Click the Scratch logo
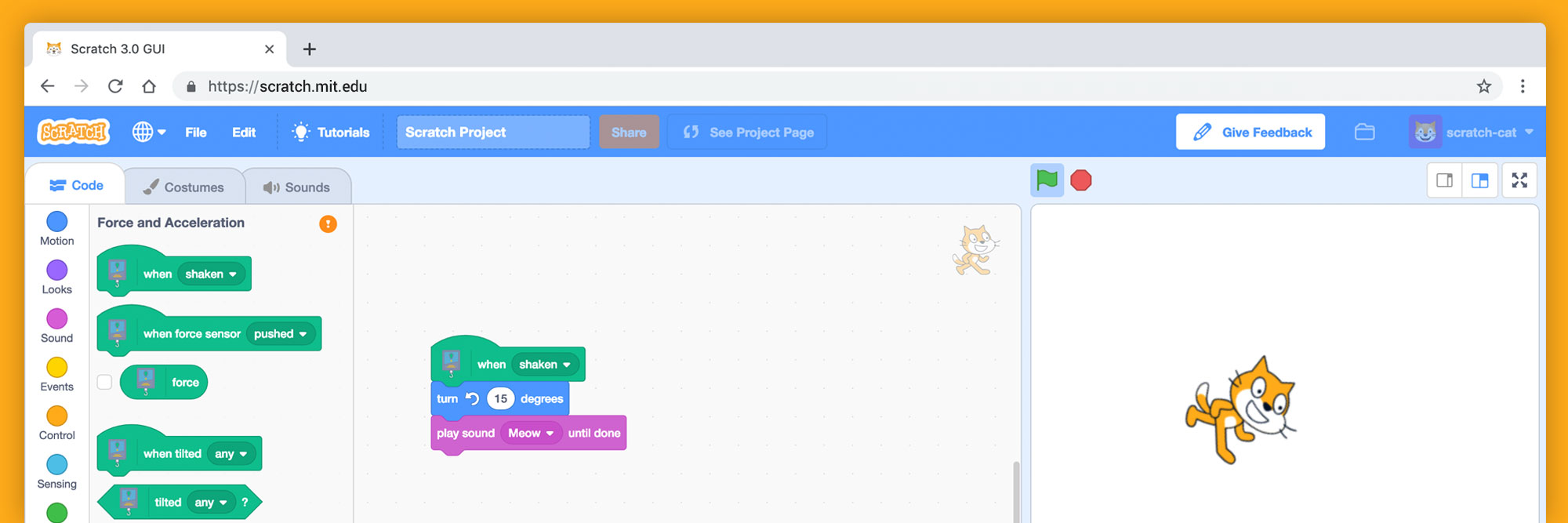Image resolution: width=1568 pixels, height=523 pixels. (x=73, y=132)
